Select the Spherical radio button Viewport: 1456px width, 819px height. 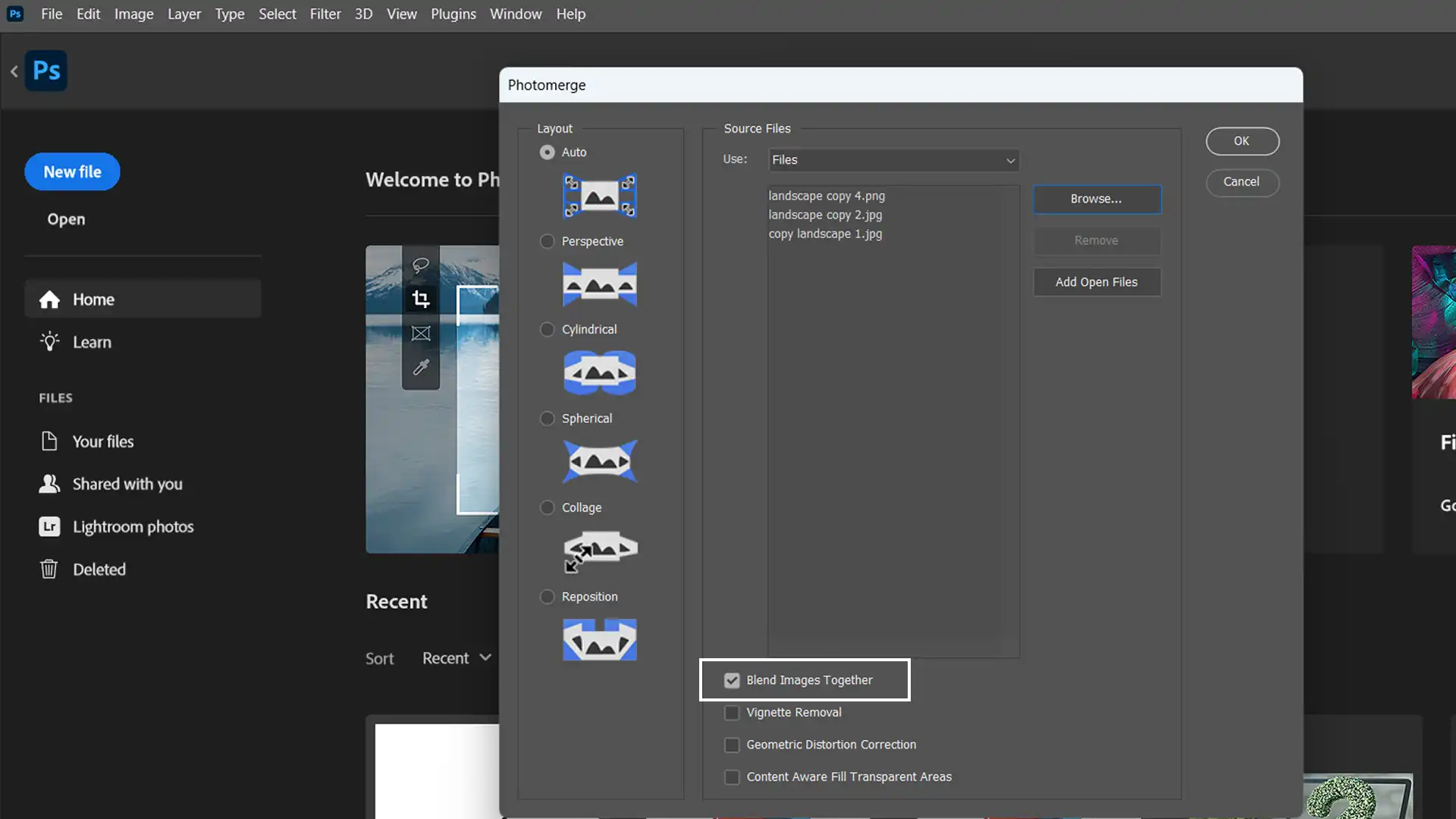(547, 418)
